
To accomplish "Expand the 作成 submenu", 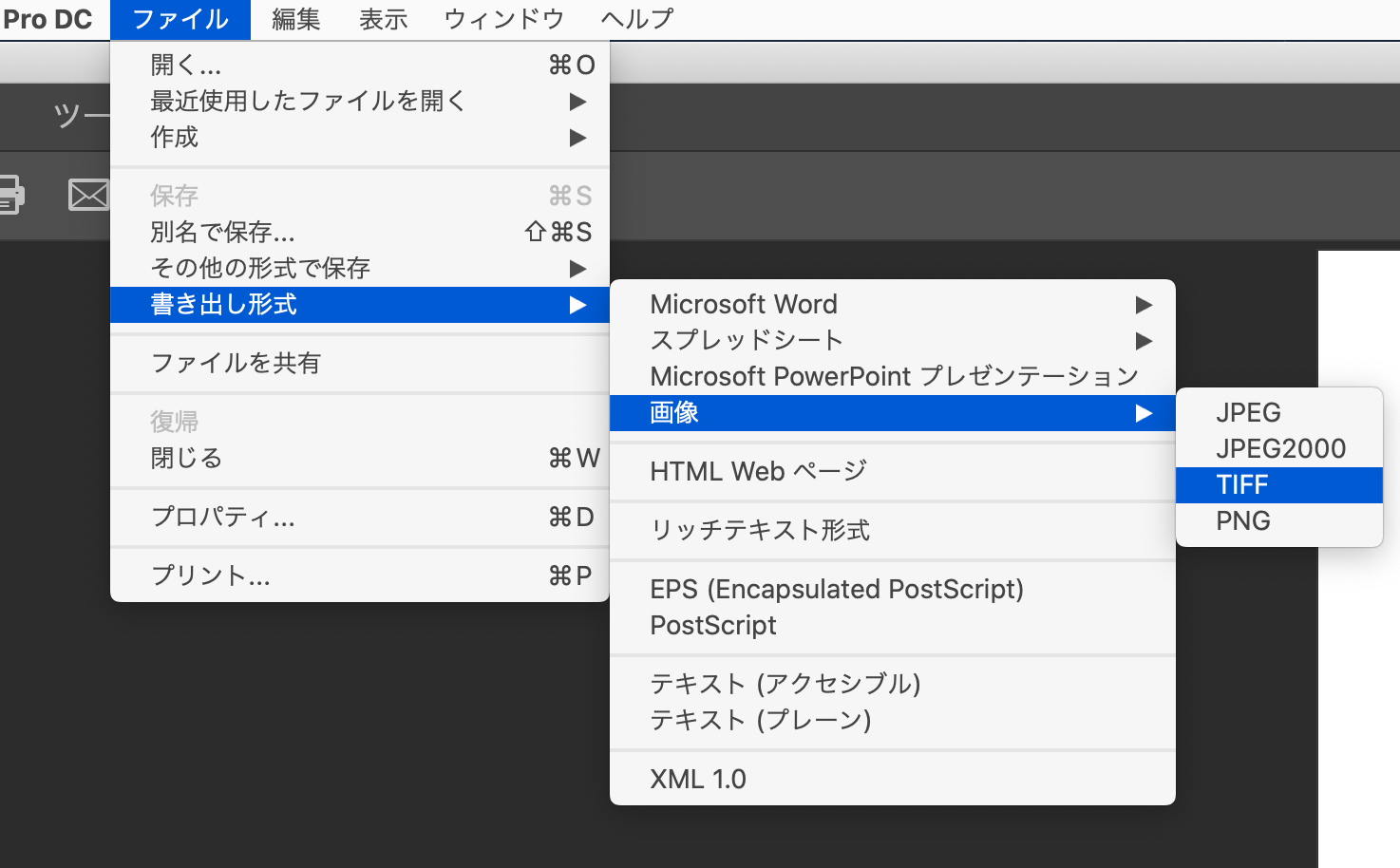I will 360,137.
